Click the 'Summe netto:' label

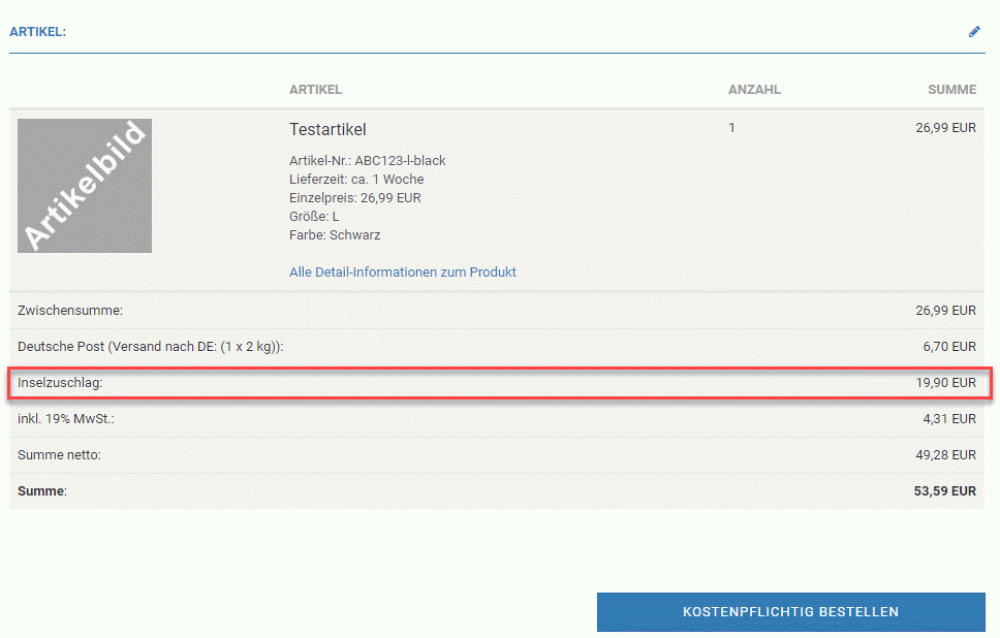coord(59,455)
